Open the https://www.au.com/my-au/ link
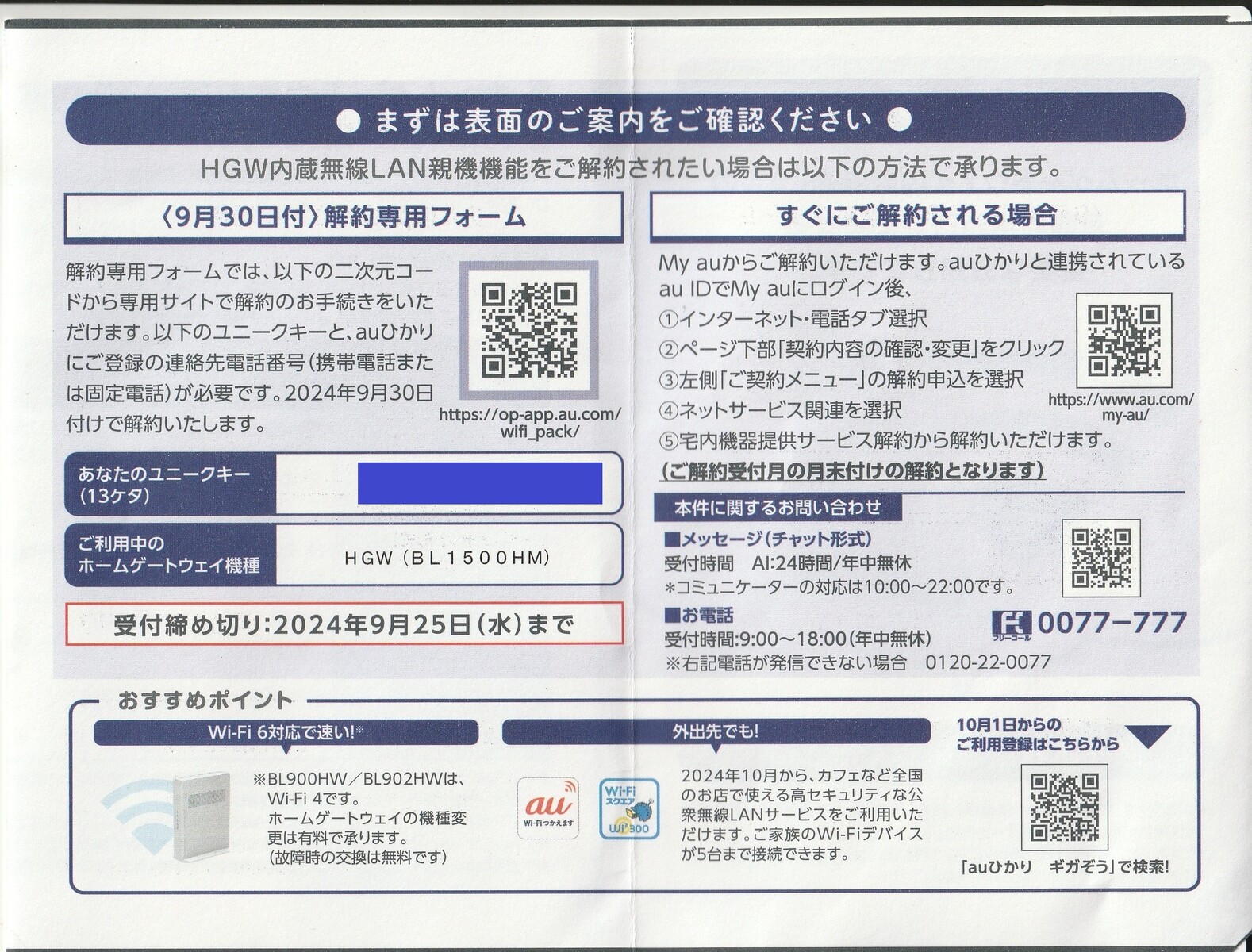Screen dimensions: 1252x952 pyautogui.click(x=1121, y=408)
